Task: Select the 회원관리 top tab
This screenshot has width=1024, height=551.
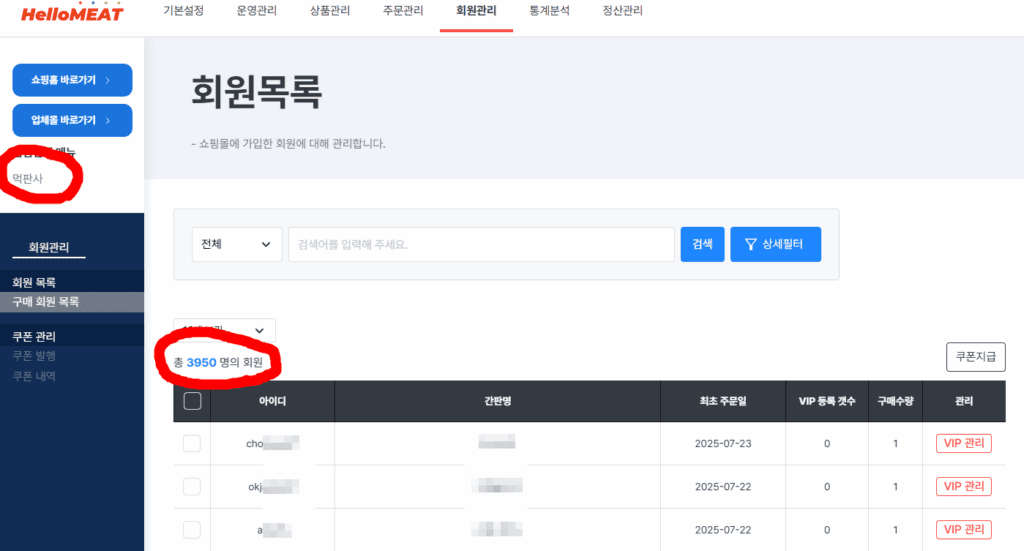Action: 476,10
